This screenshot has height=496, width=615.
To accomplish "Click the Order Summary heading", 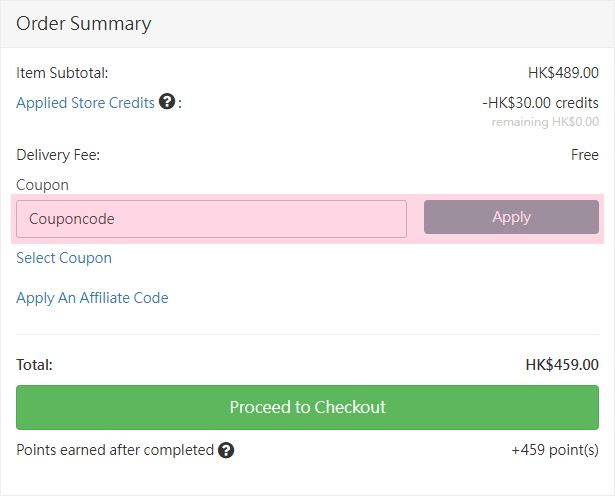I will click(84, 23).
